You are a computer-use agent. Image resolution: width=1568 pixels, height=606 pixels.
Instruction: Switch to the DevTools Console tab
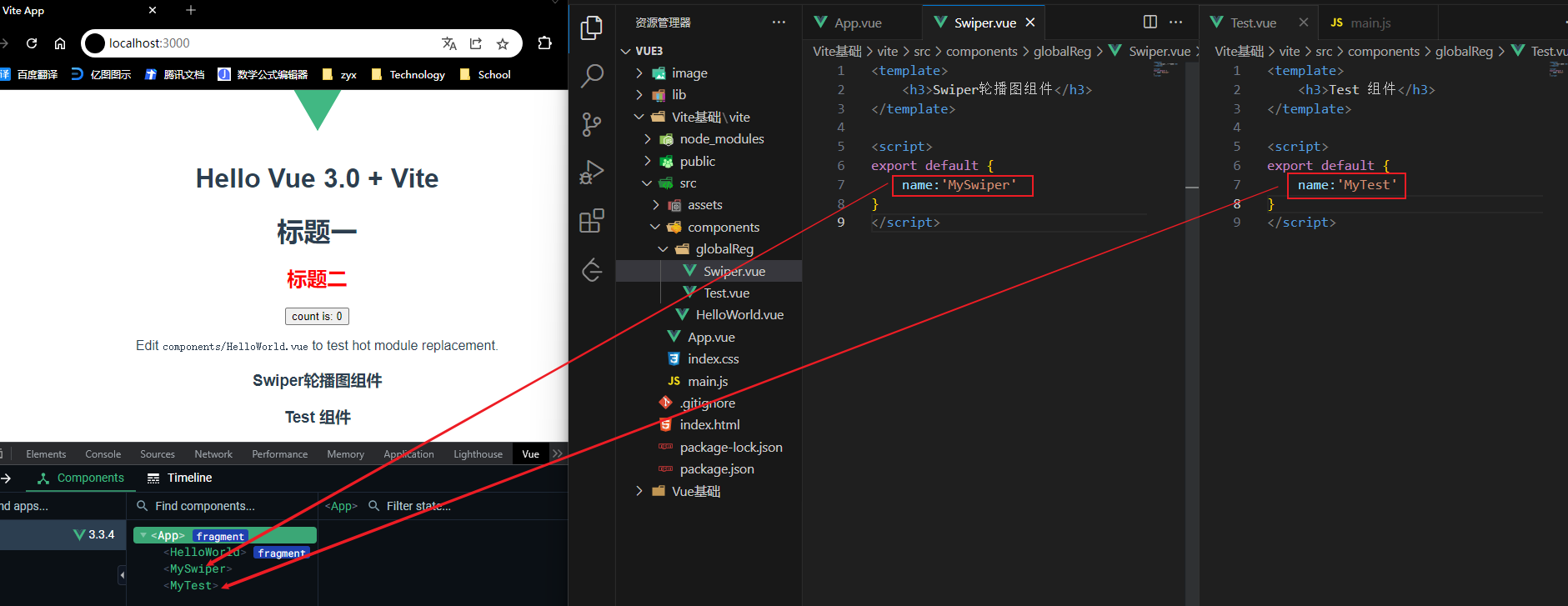click(103, 454)
